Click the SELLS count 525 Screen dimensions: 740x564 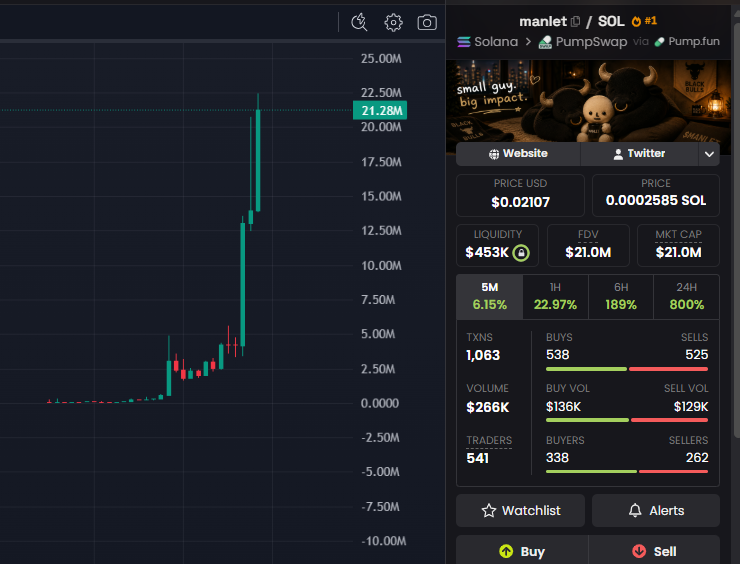[697, 355]
